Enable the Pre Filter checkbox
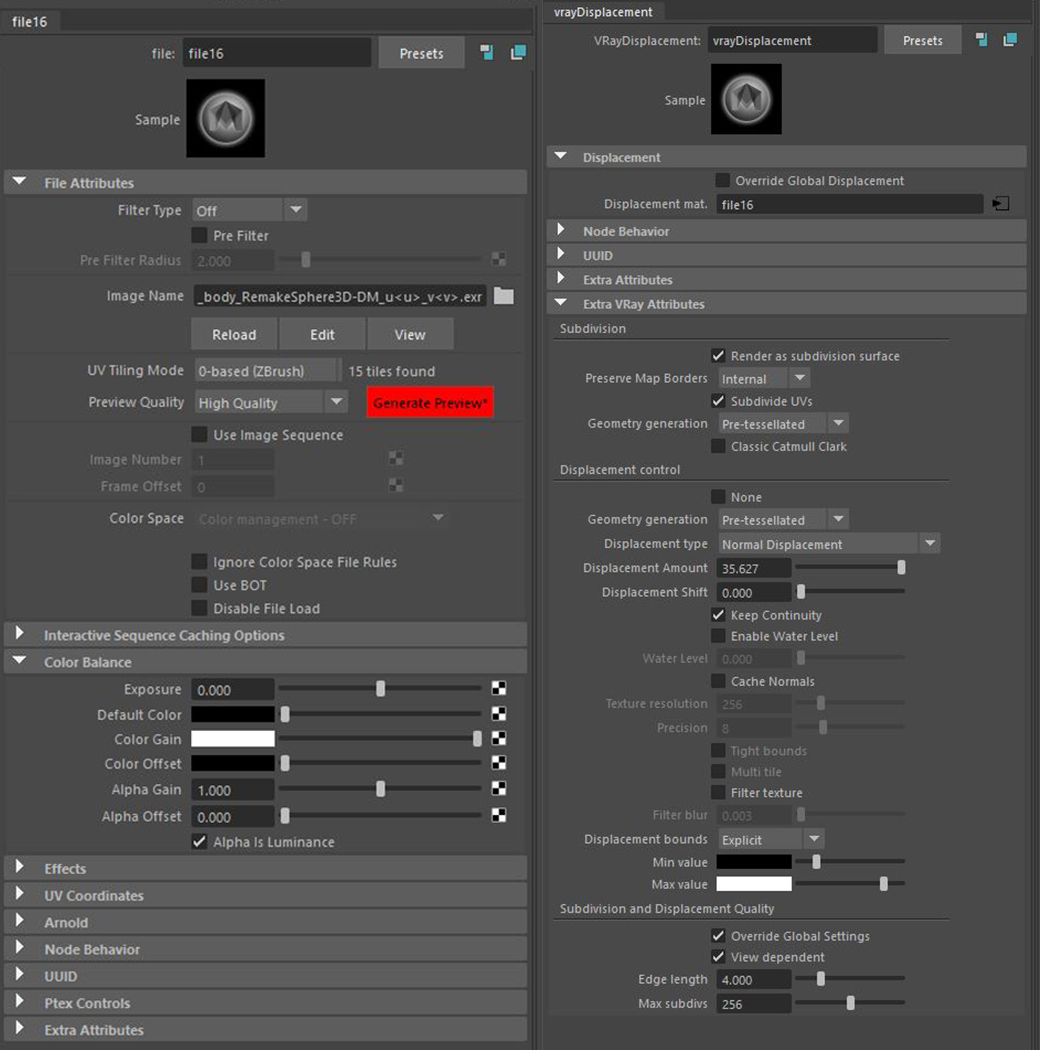The image size is (1040, 1050). pos(199,235)
